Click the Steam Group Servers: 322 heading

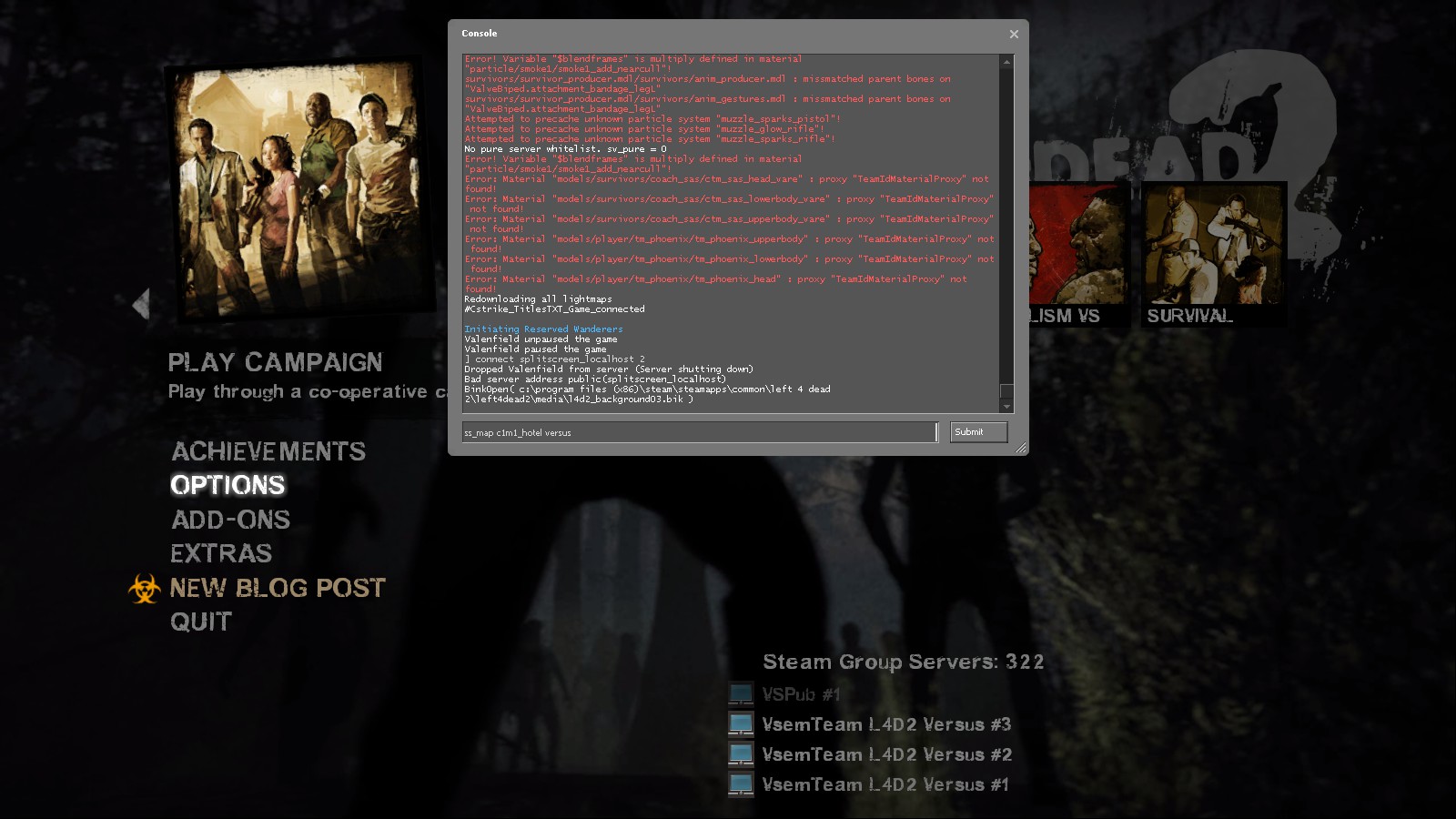click(x=903, y=662)
